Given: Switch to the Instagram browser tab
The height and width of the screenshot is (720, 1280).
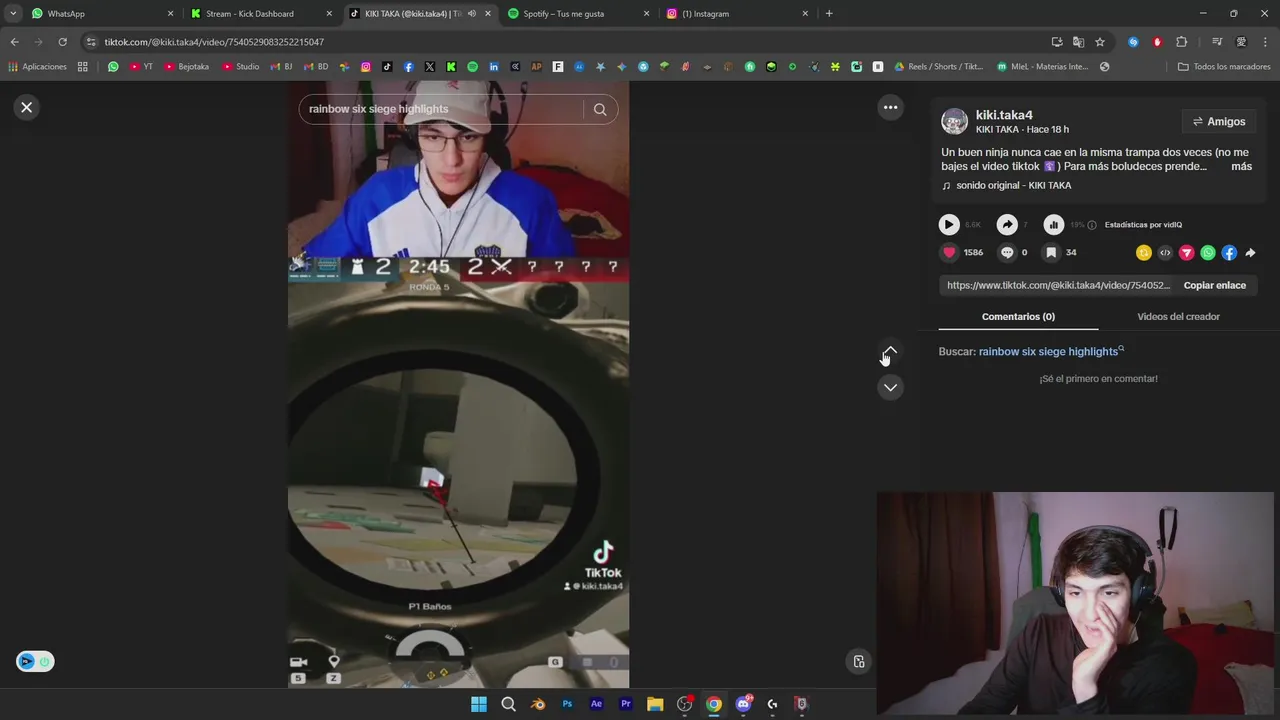Looking at the screenshot, I should pos(736,14).
